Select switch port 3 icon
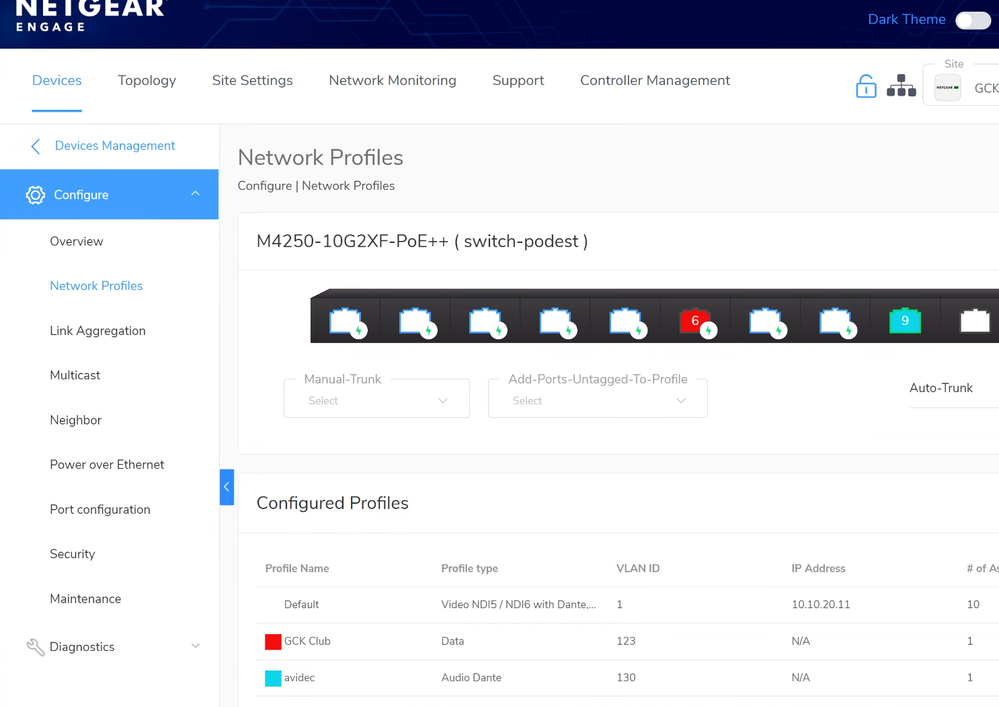Image resolution: width=999 pixels, height=707 pixels. [485, 321]
